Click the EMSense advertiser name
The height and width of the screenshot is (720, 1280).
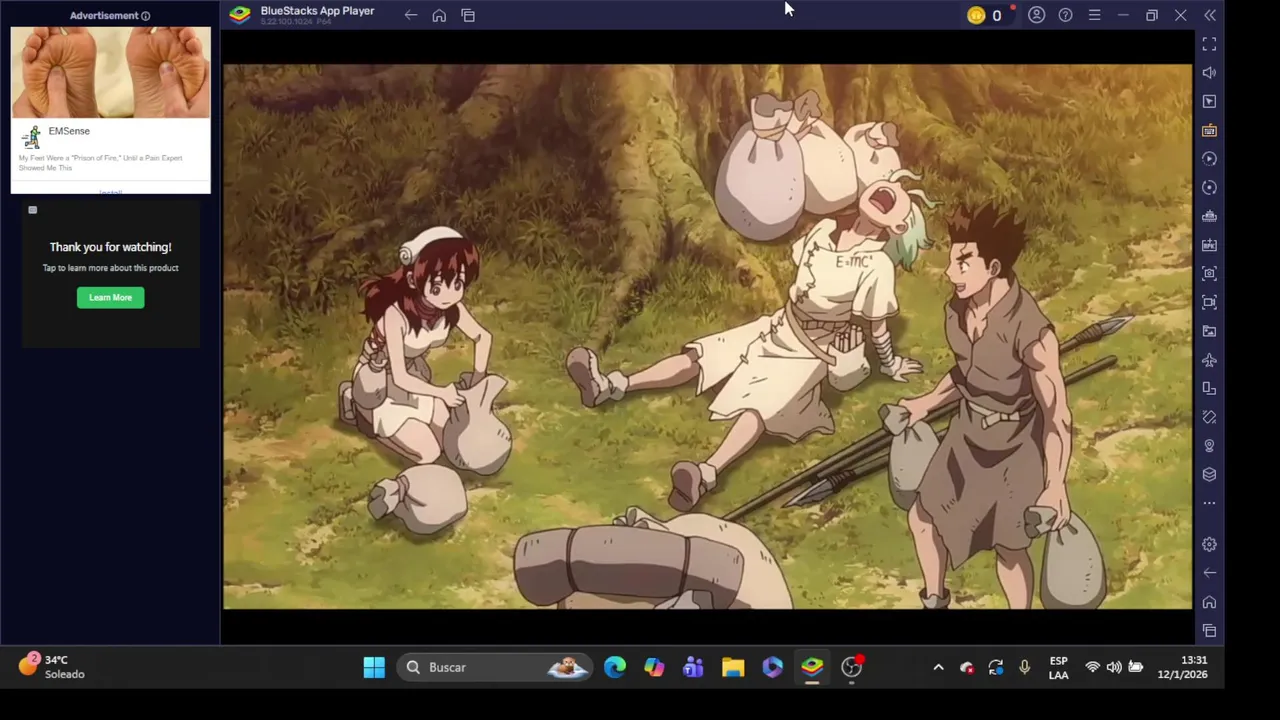pos(69,131)
